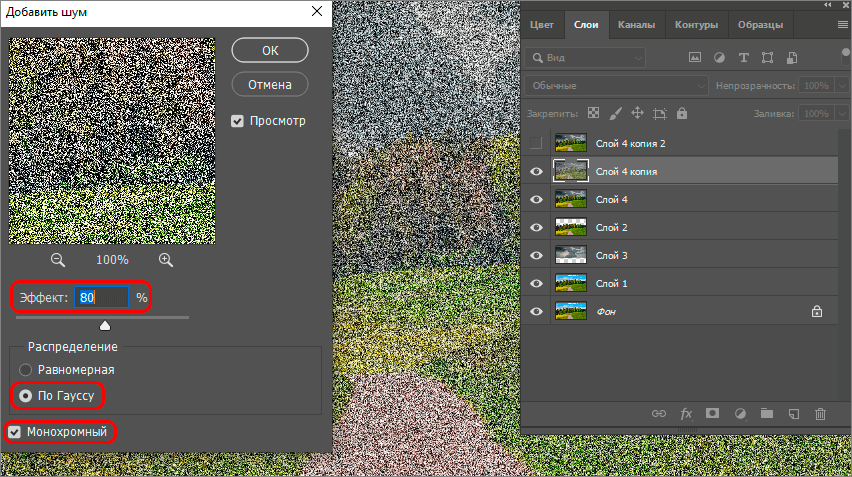Zoom in the noise preview with plus magnifier
This screenshot has height=477, width=852.
point(166,260)
